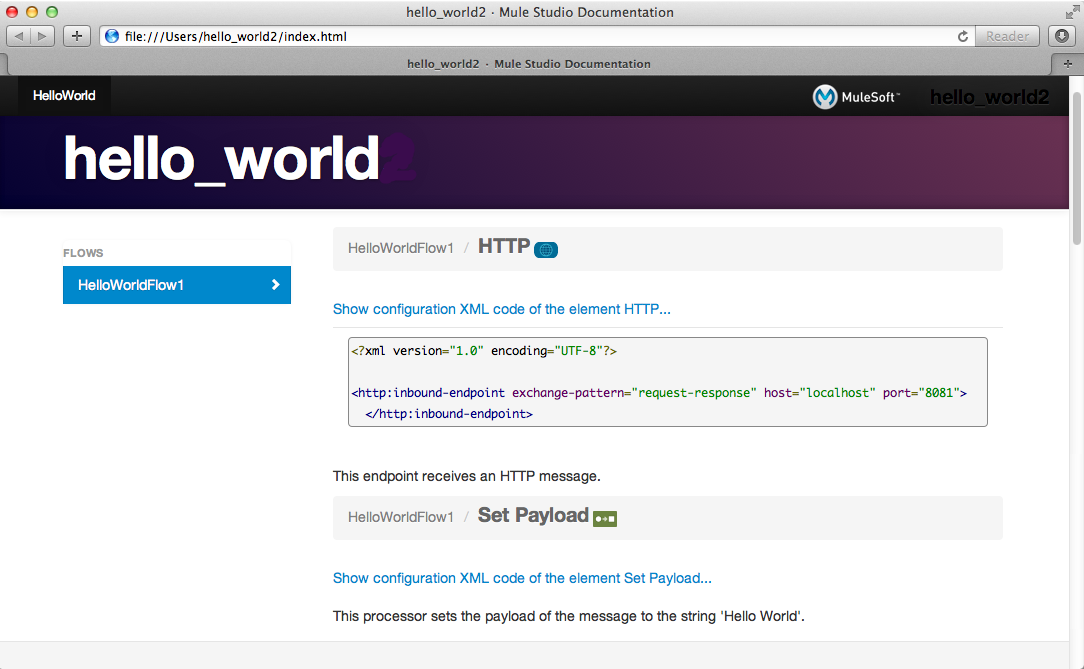Click the MuleSoft logo icon

pyautogui.click(x=825, y=97)
